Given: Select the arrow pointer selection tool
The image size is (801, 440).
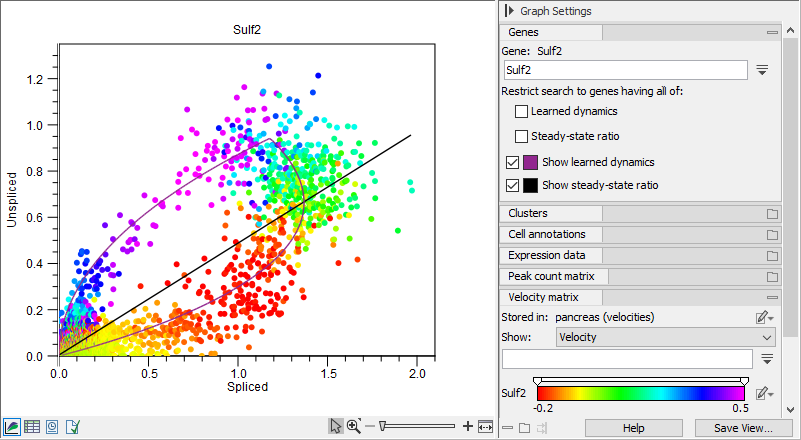Looking at the screenshot, I should tap(336, 427).
